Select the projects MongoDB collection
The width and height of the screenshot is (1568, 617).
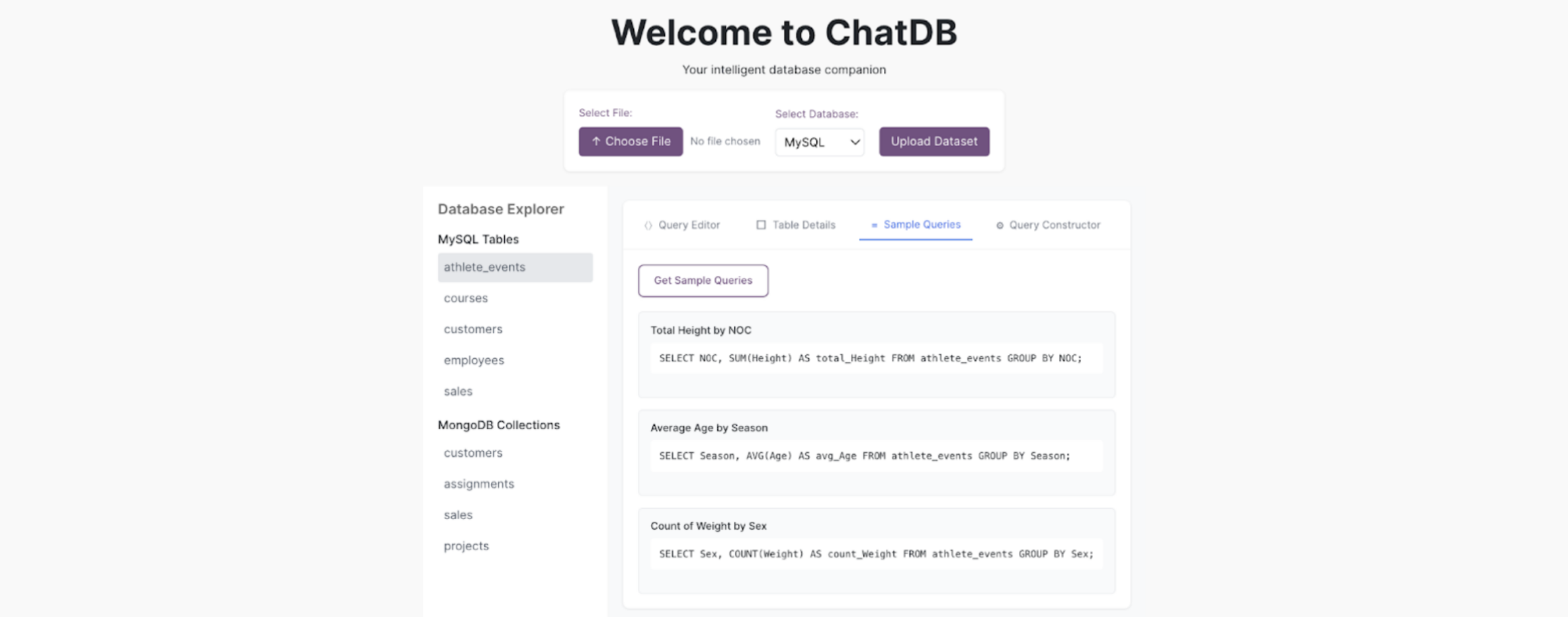coord(466,546)
